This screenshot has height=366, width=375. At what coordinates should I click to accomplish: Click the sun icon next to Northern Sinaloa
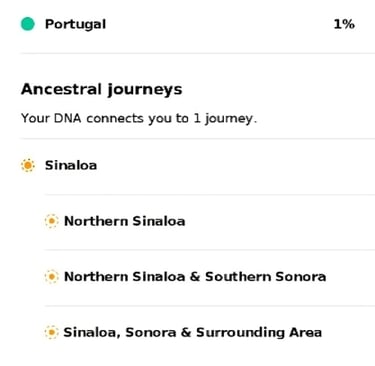point(51,221)
